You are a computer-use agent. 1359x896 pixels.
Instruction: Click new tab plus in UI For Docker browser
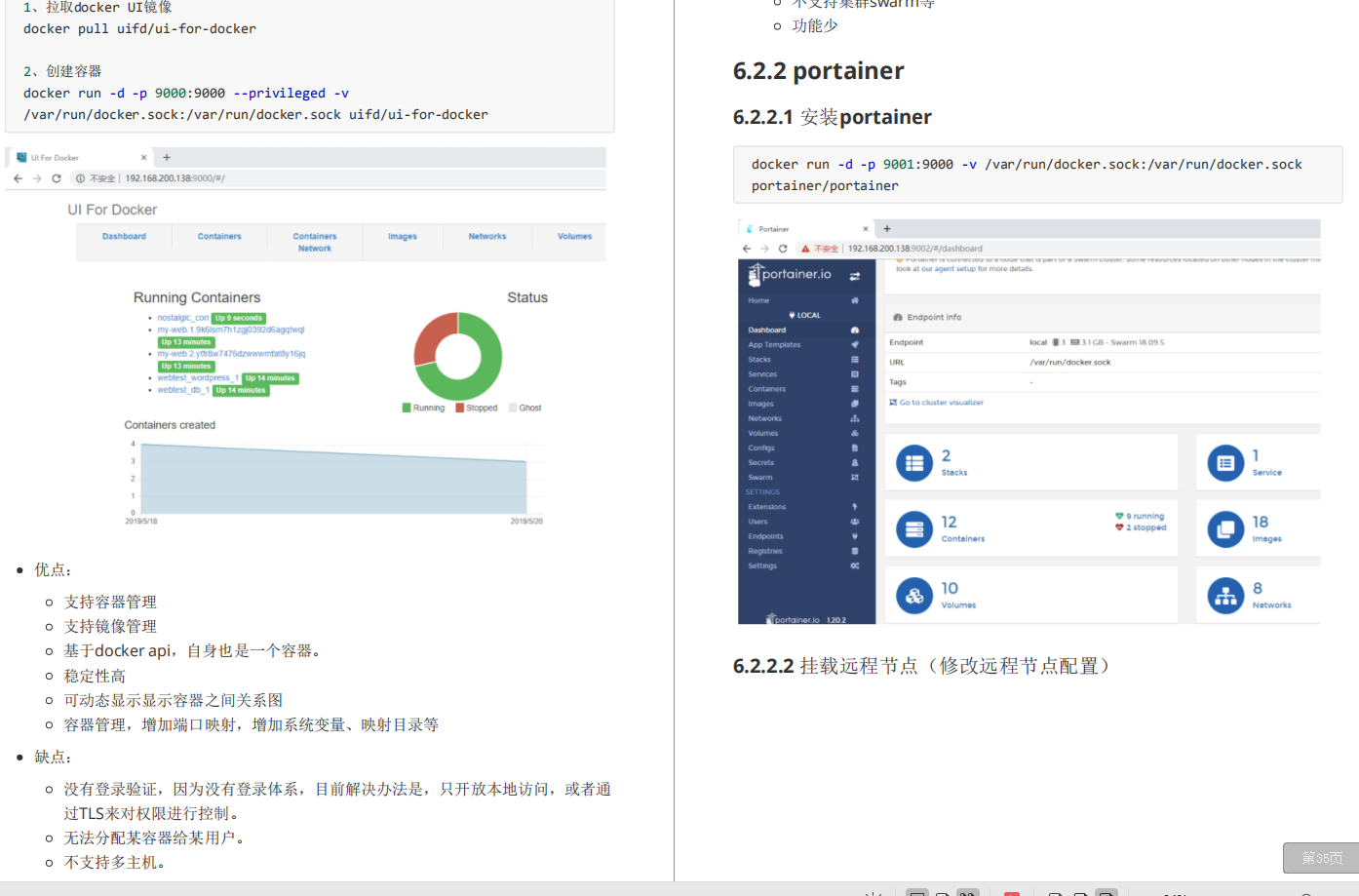(x=167, y=157)
